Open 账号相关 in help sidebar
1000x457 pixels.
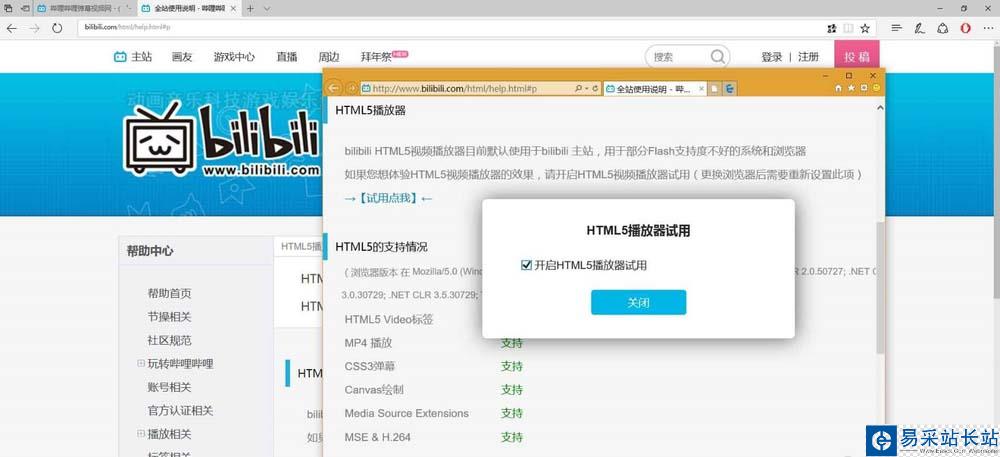pyautogui.click(x=170, y=387)
